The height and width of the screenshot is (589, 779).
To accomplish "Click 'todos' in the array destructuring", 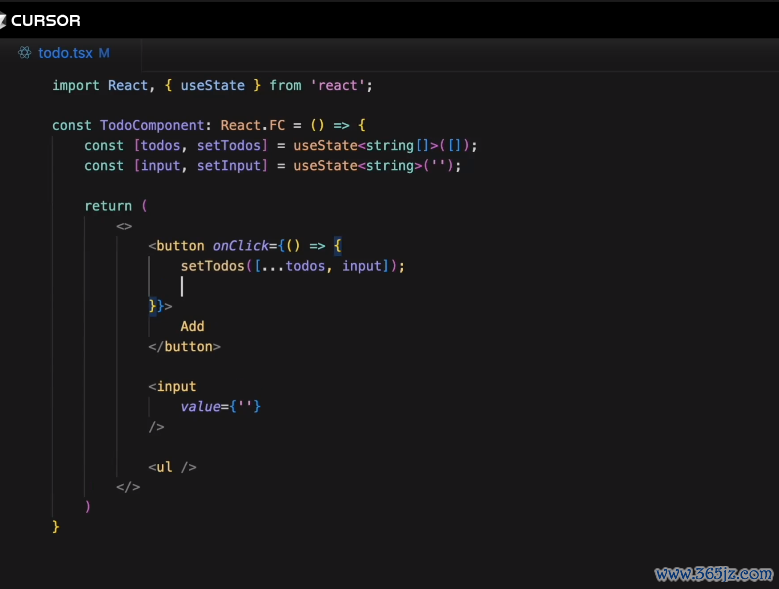I will pos(160,146).
